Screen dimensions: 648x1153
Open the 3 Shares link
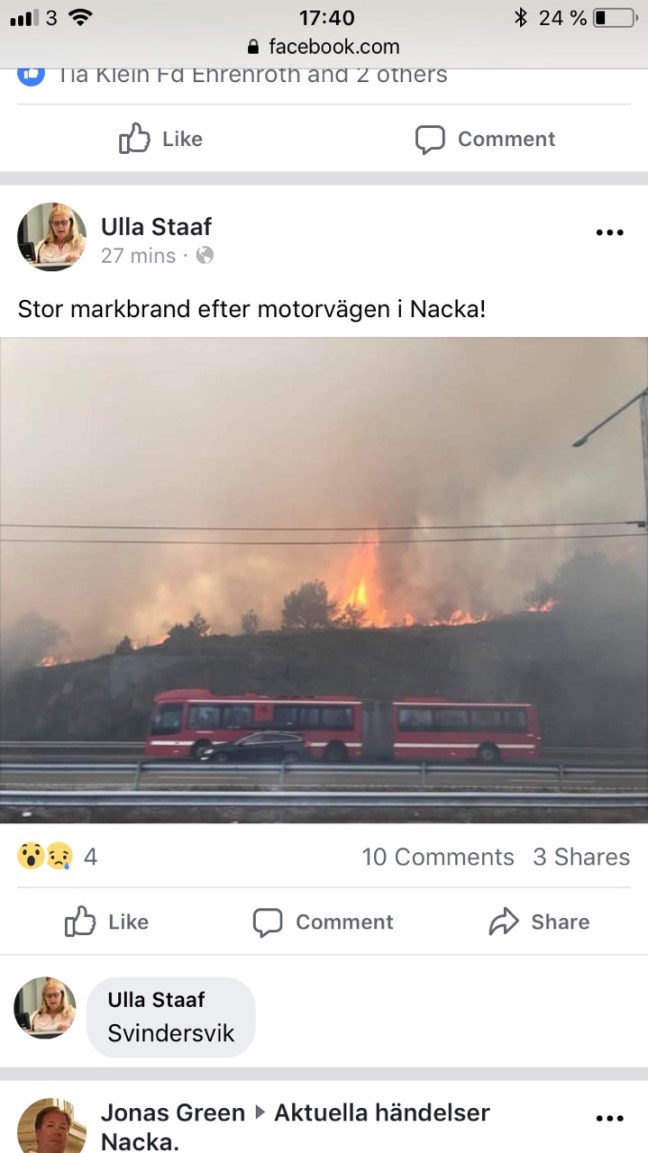pos(581,857)
